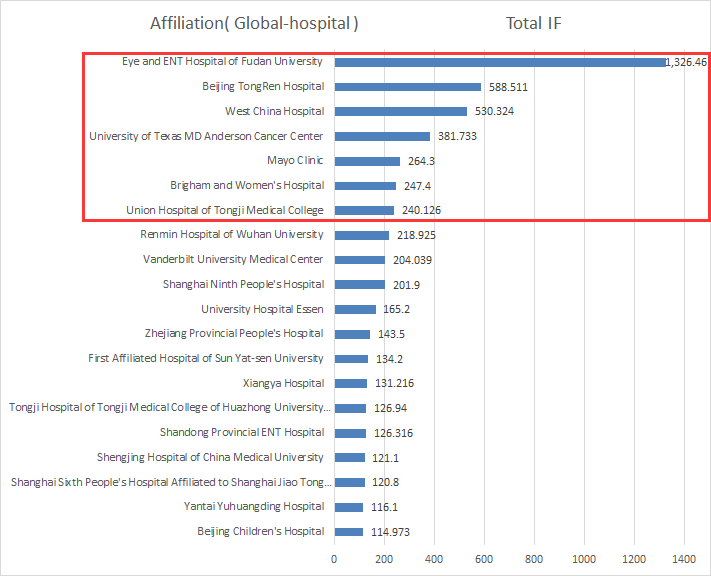The width and height of the screenshot is (711, 576).
Task: Click the West China Hospital label
Action: click(275, 111)
